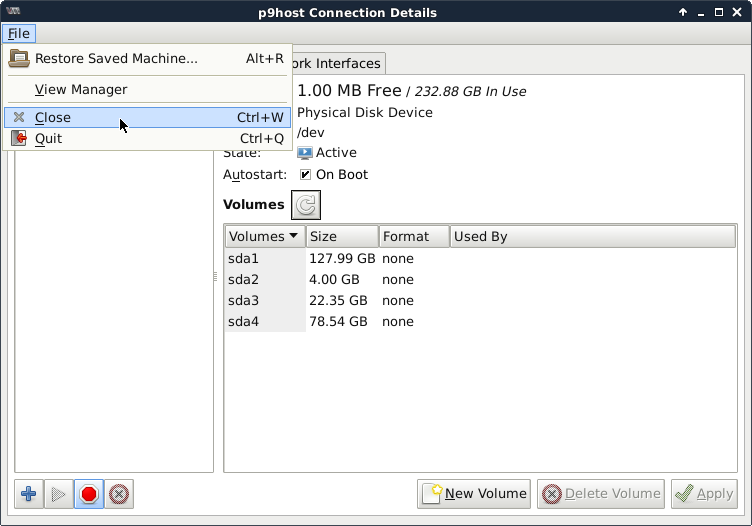This screenshot has height=526, width=752.
Task: Sort by the Volumes column header
Action: [x=264, y=237]
